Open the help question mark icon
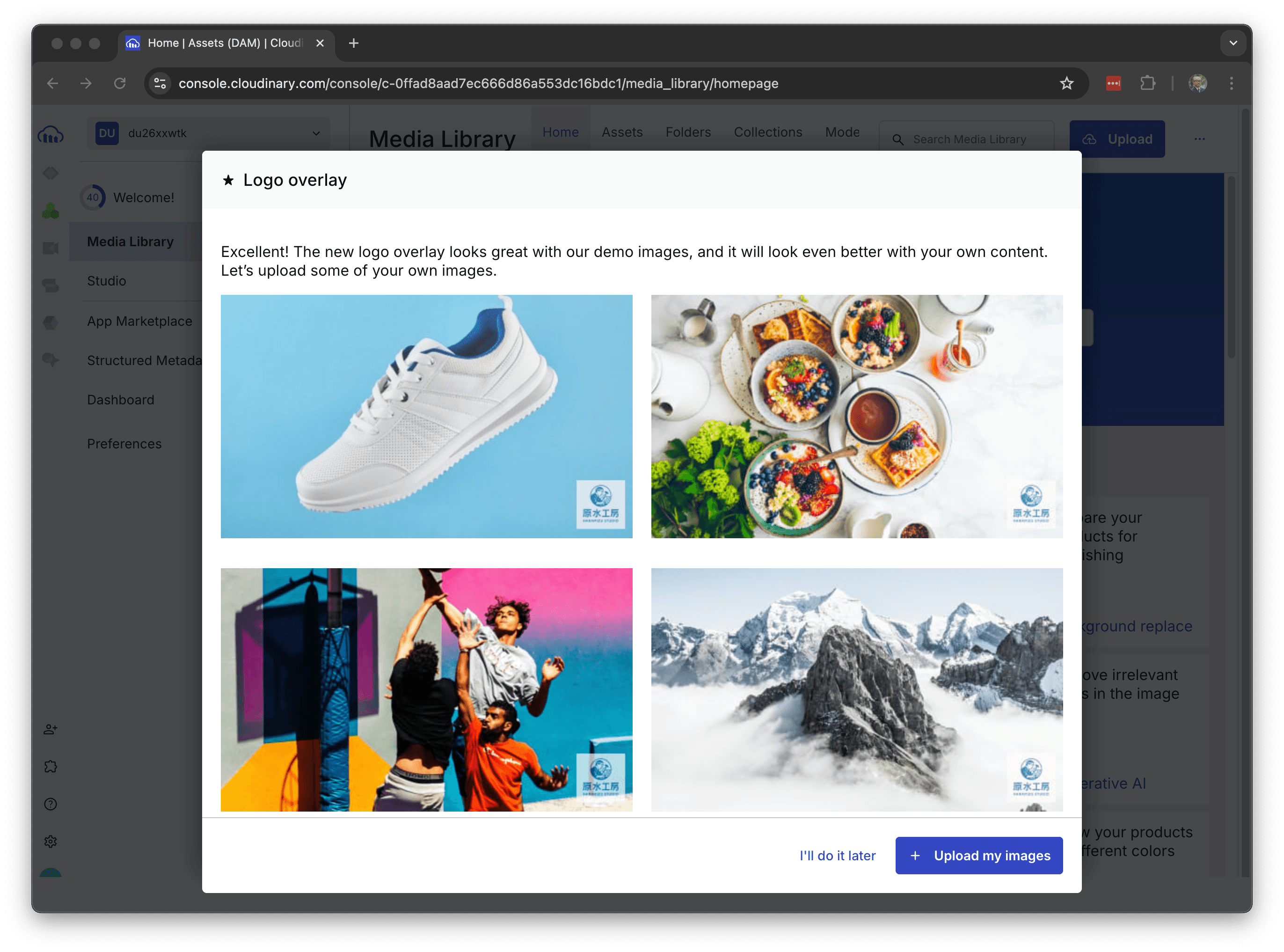1284x952 pixels. coord(51,804)
